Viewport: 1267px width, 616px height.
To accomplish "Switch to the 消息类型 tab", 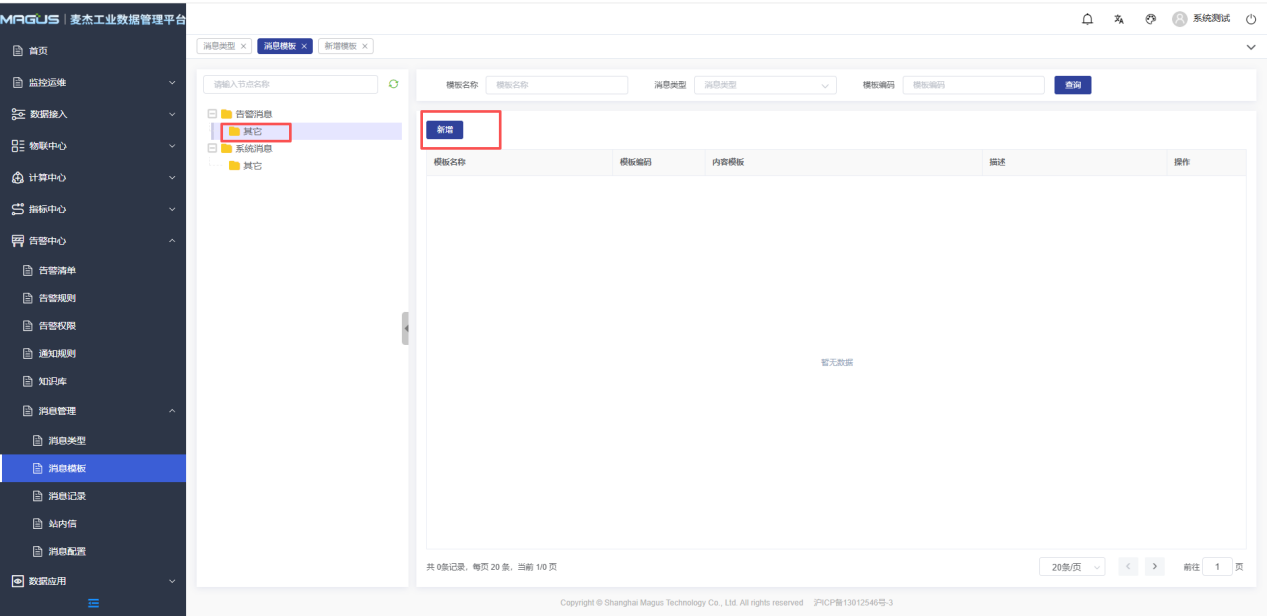I will pos(219,46).
